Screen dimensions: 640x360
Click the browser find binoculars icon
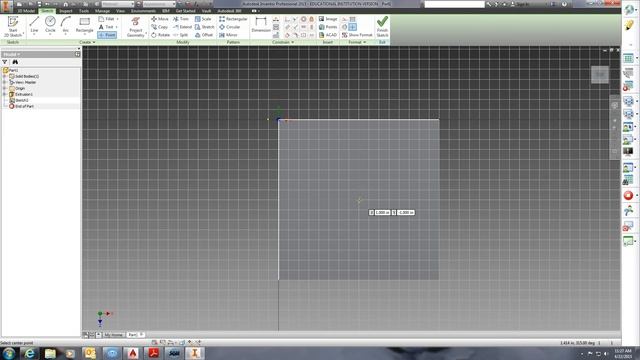coord(15,62)
